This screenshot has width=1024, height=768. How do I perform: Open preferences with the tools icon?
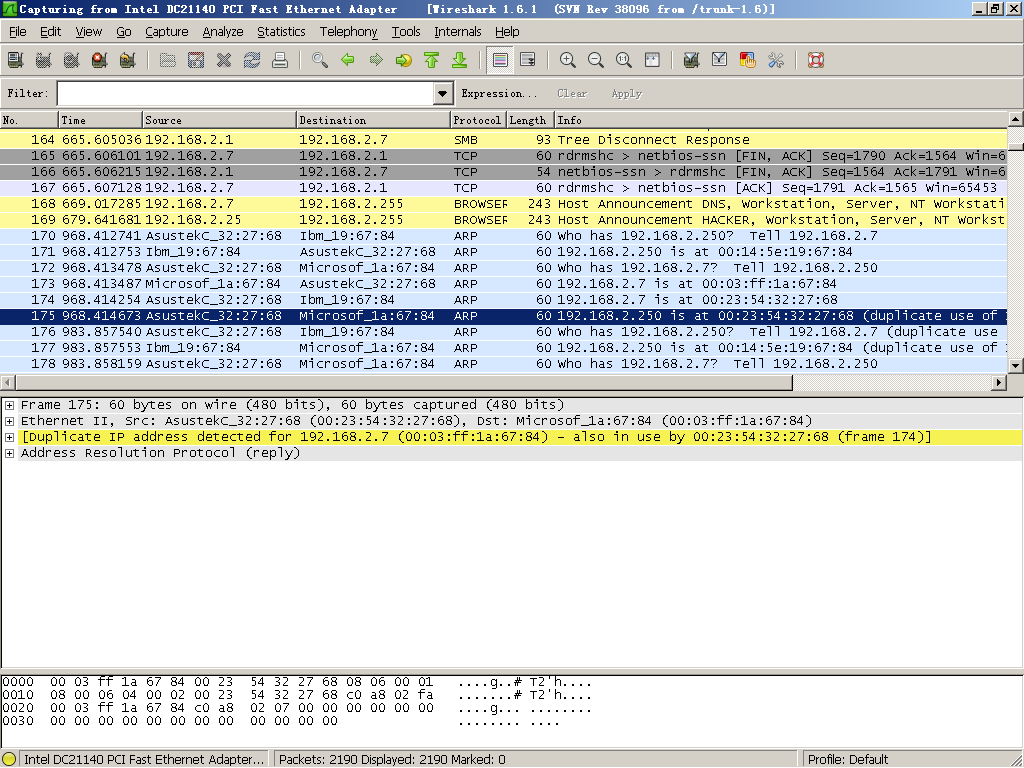(x=776, y=60)
